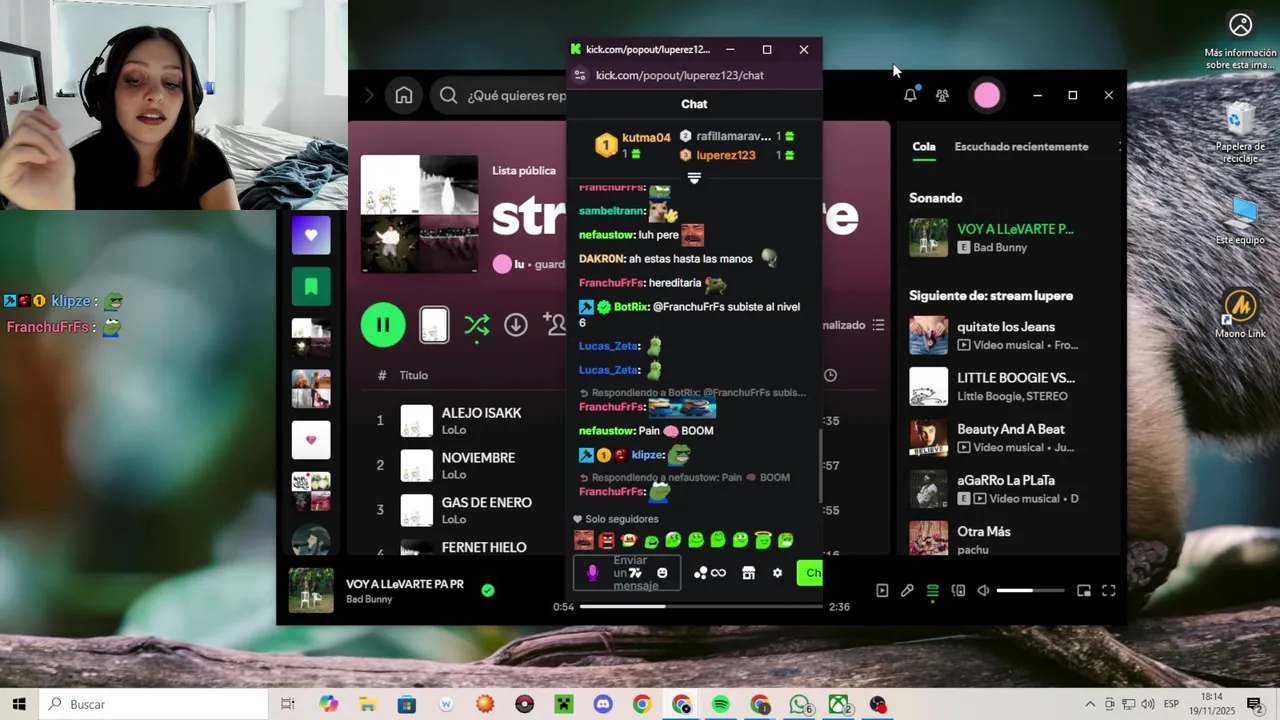Open Spotify from the taskbar
This screenshot has height=720, width=1280.
click(x=721, y=704)
